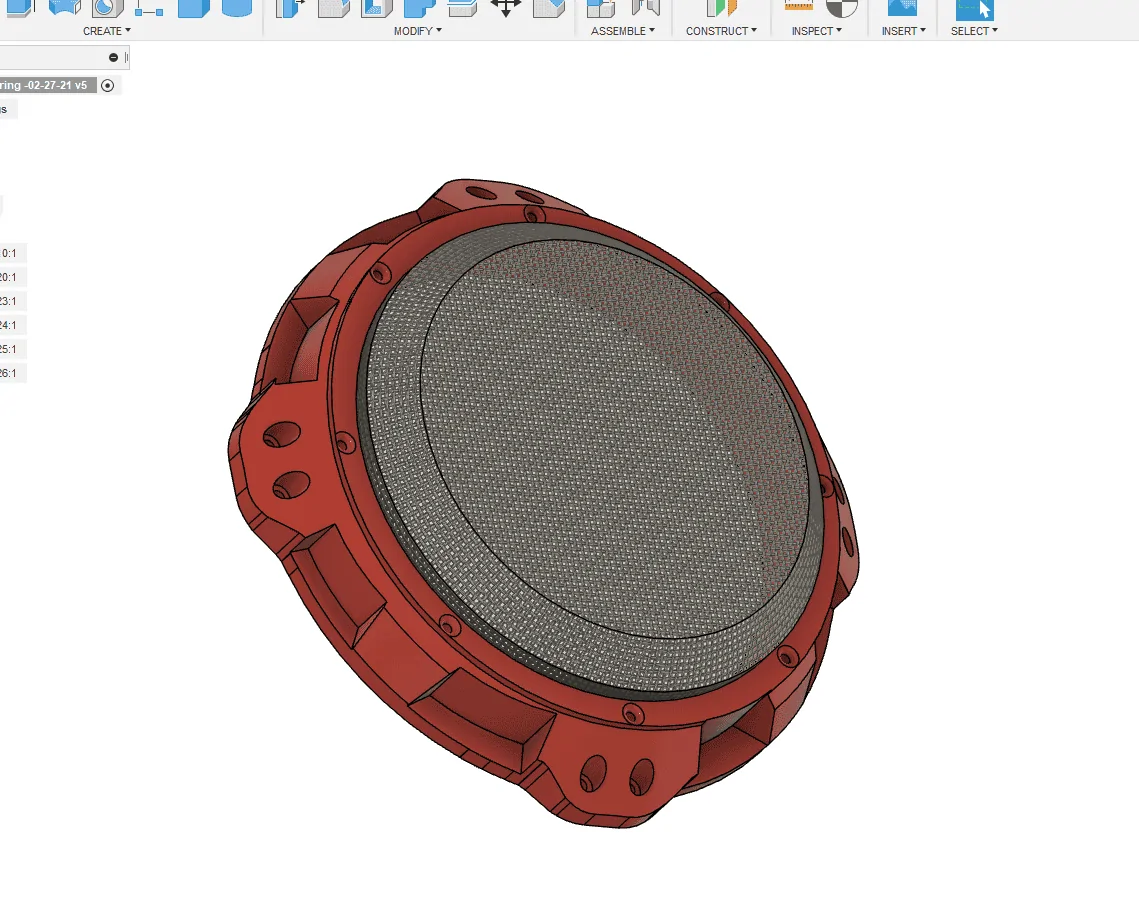1139x898 pixels.
Task: Select the Move/Copy arrows tool
Action: pyautogui.click(x=506, y=7)
